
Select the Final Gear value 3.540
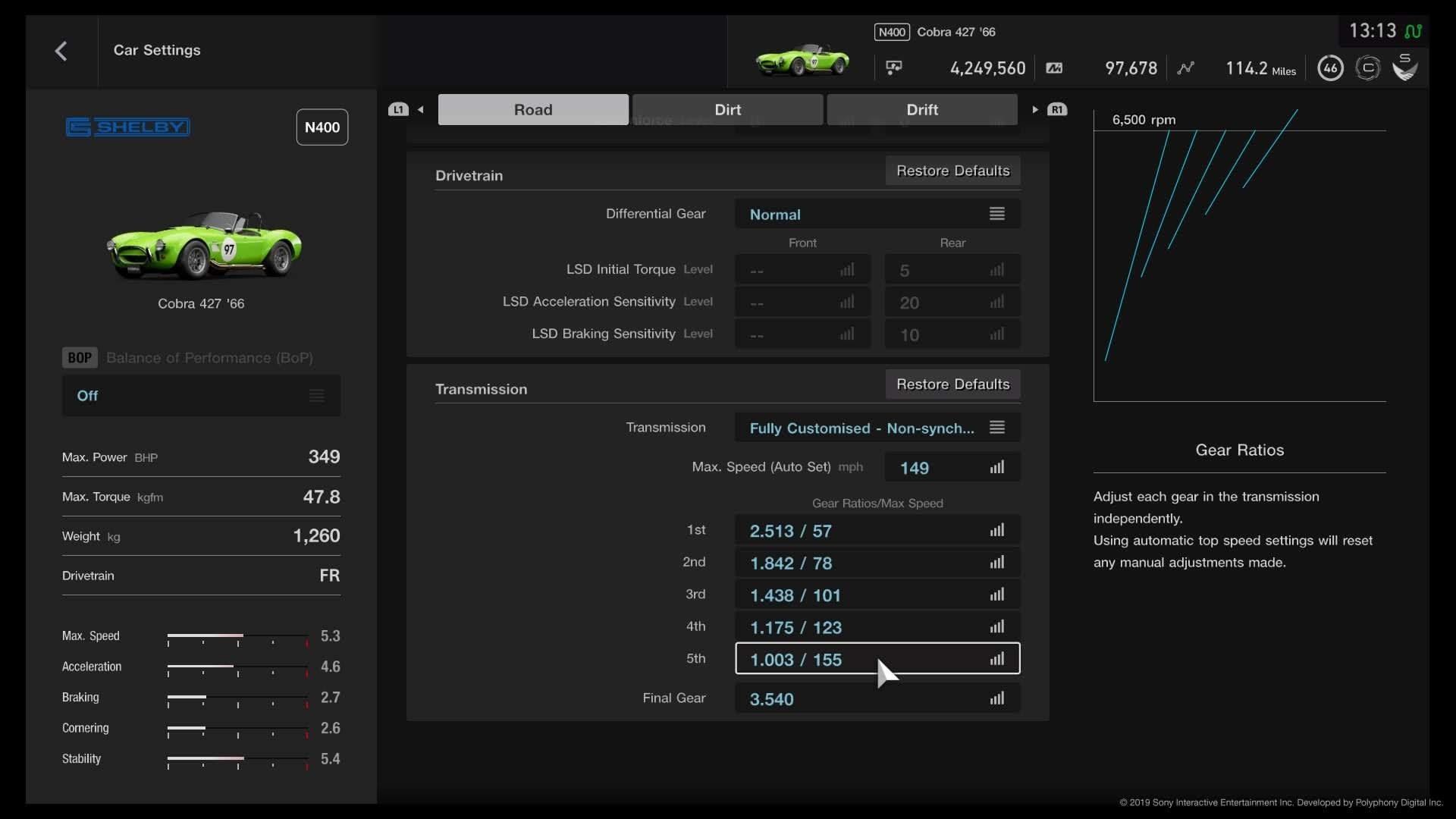click(x=877, y=698)
